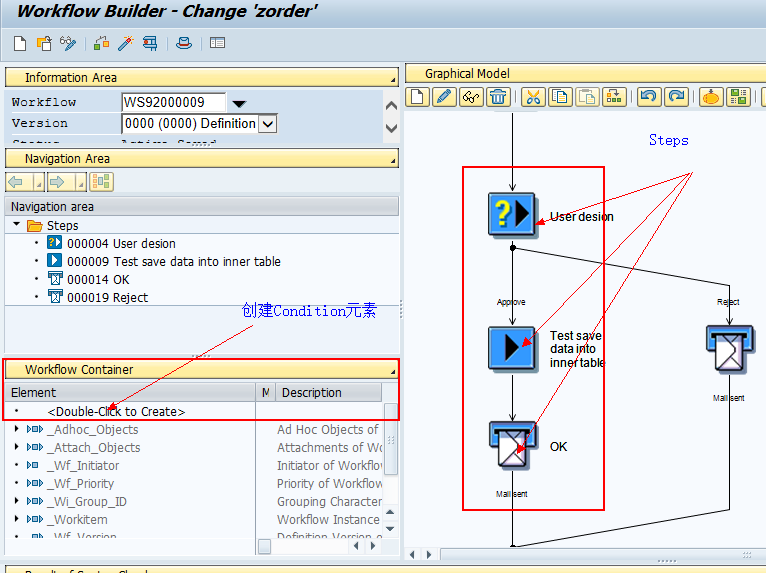Click the test workflow icon
This screenshot has width=766, height=573.
click(150, 43)
